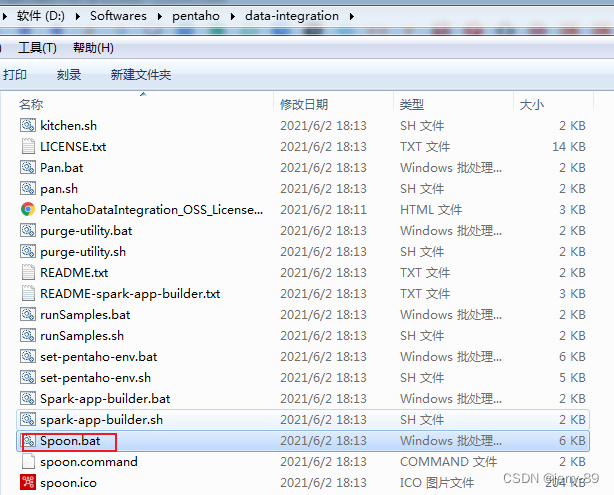614x495 pixels.
Task: Select the file name purge-utility.bat
Action: click(x=86, y=231)
